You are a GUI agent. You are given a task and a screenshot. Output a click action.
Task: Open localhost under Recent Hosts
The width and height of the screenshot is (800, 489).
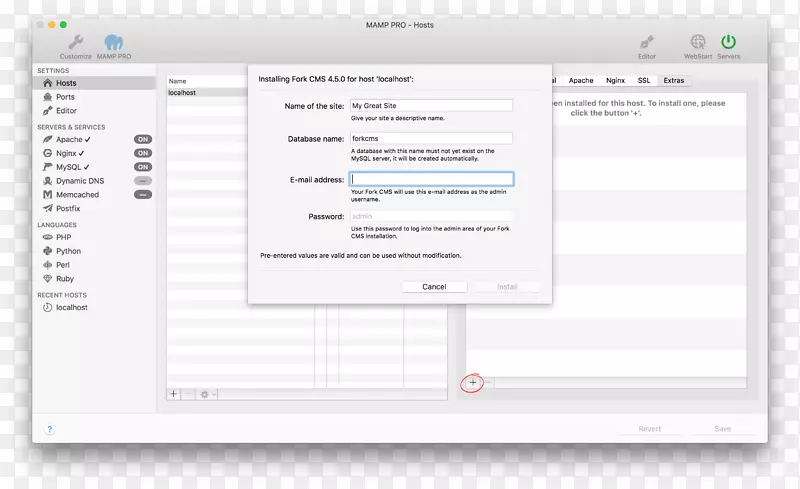[71, 308]
